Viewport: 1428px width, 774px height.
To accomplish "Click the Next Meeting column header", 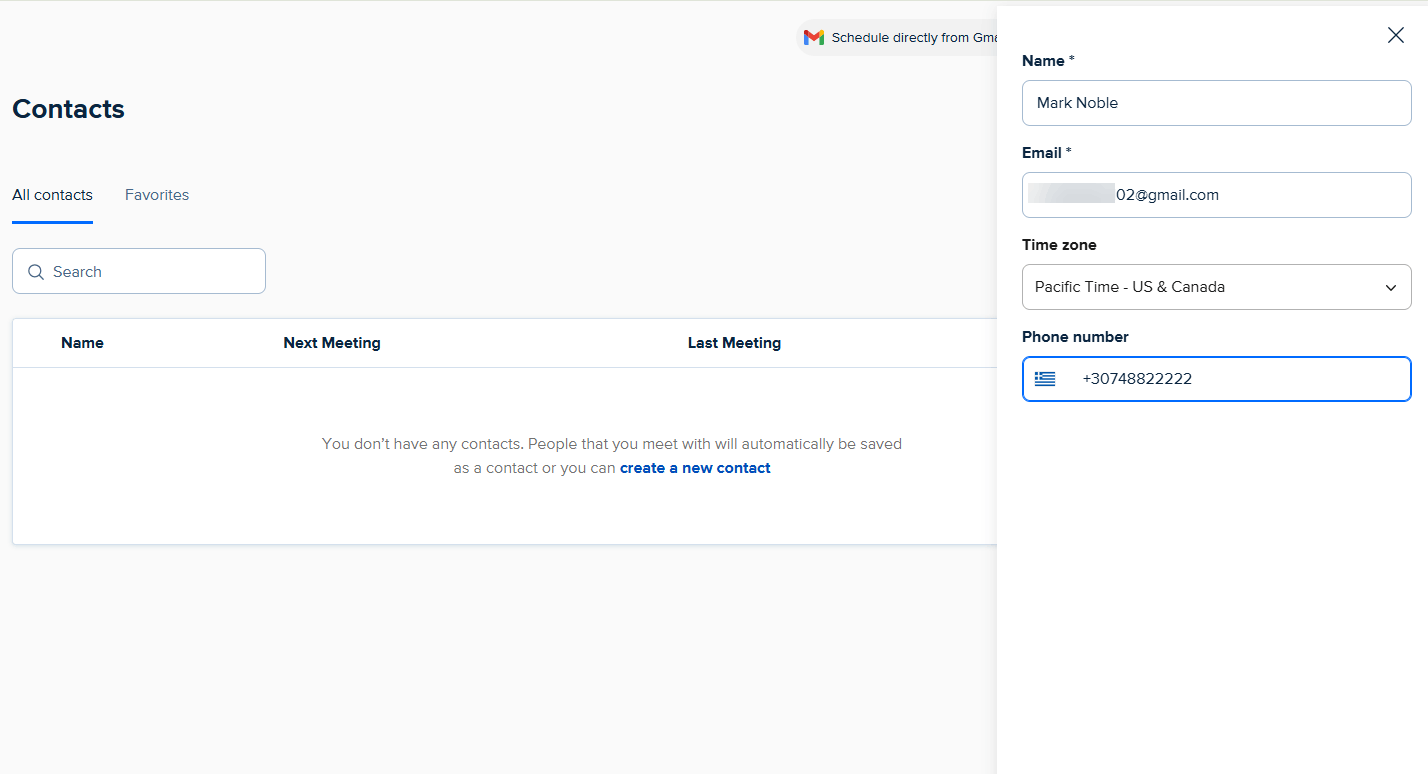I will point(332,342).
